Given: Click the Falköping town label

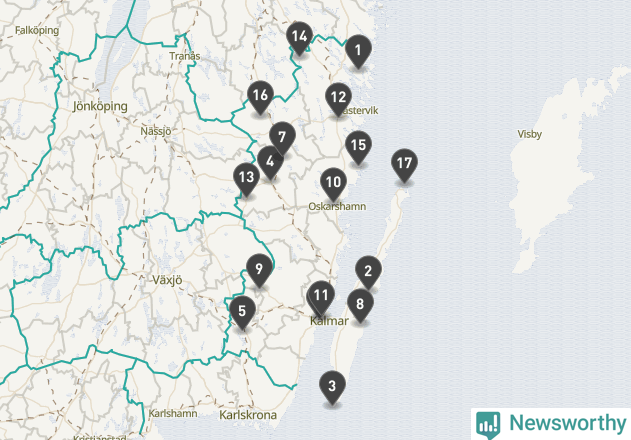Looking at the screenshot, I should (x=37, y=31).
